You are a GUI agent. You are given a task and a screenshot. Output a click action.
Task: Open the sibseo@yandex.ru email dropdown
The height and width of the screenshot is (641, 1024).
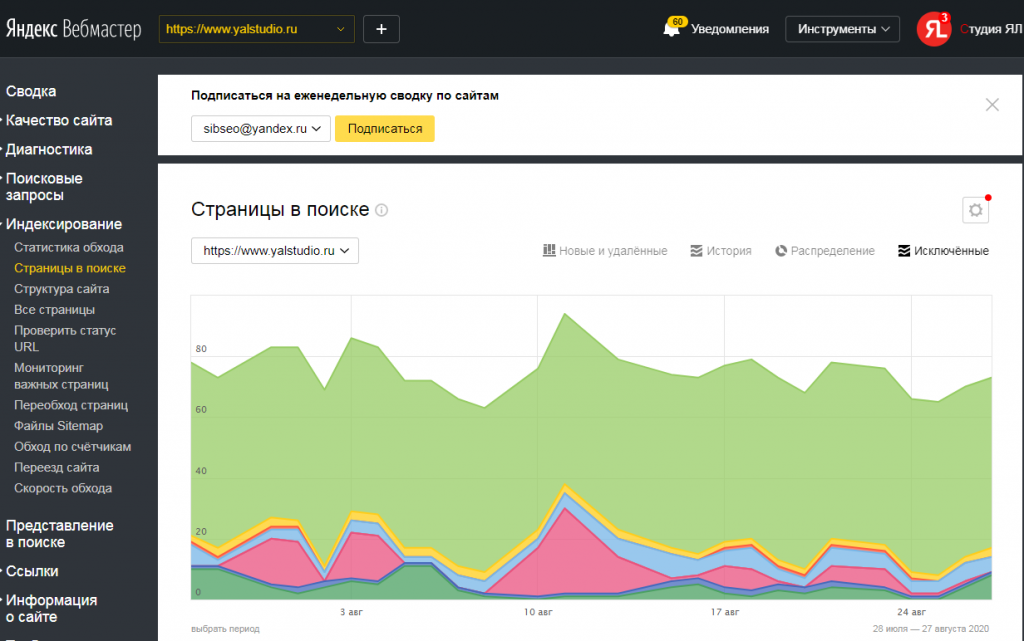(261, 129)
